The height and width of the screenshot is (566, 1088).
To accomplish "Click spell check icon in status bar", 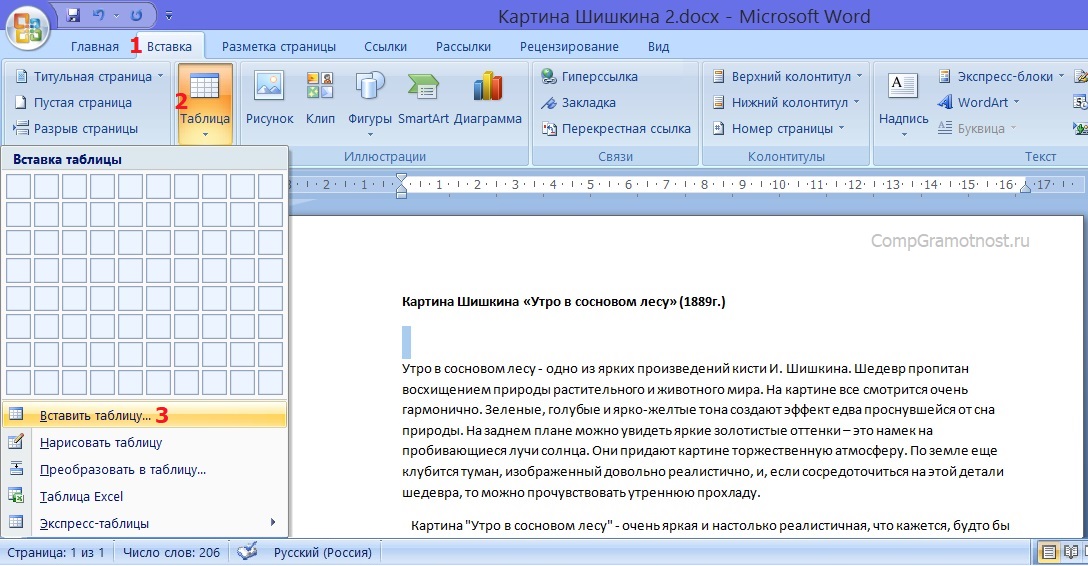I will coord(246,551).
